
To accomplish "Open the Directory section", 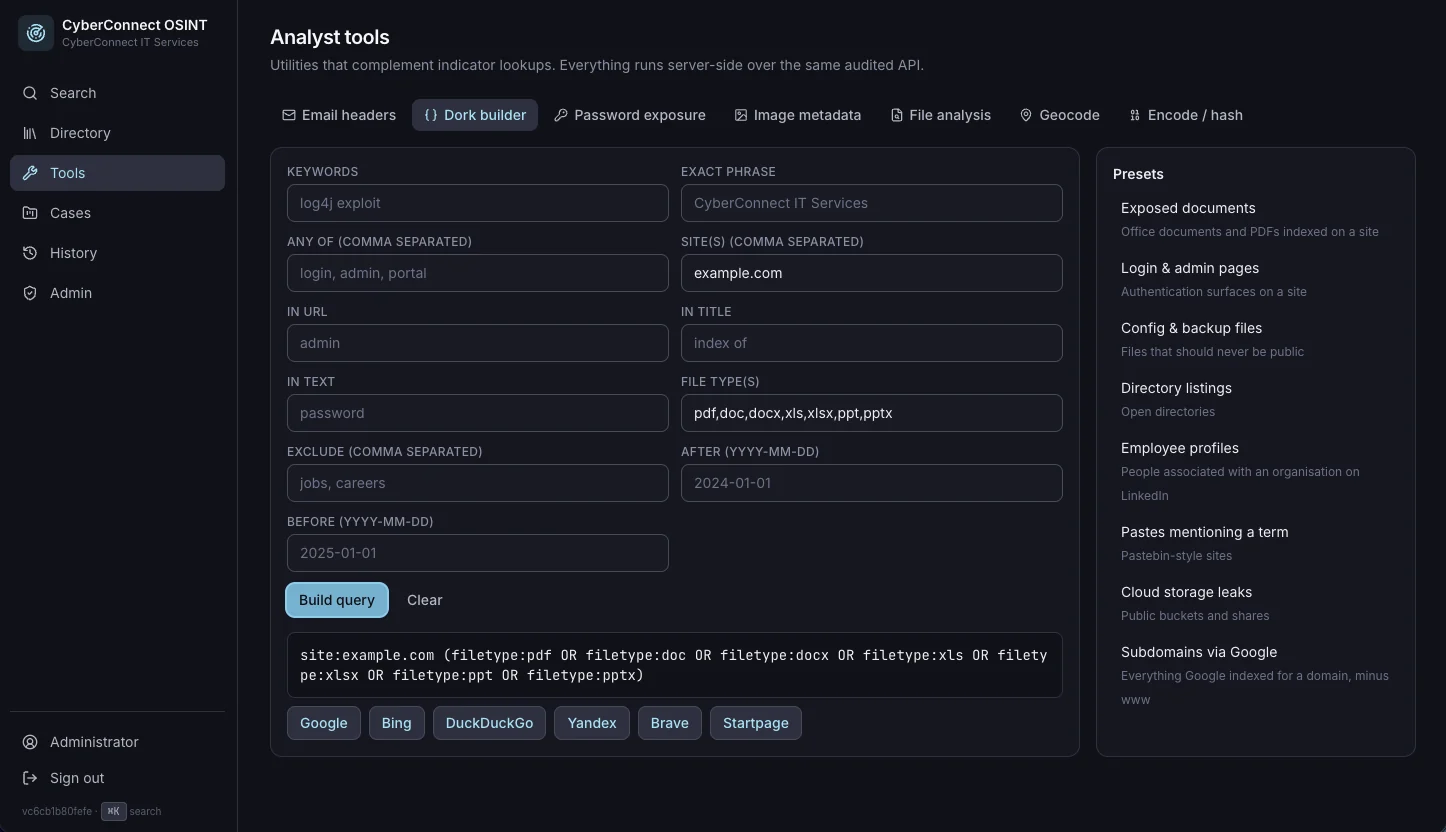I will click(x=117, y=133).
